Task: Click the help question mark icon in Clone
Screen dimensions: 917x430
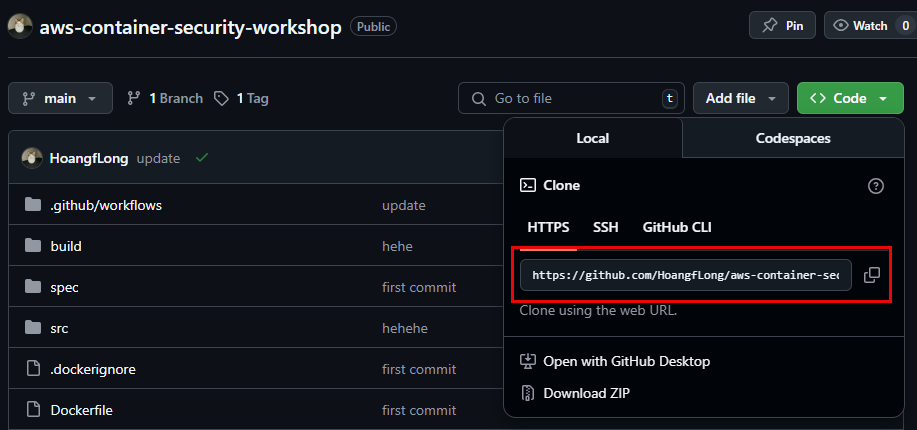Action: click(875, 186)
